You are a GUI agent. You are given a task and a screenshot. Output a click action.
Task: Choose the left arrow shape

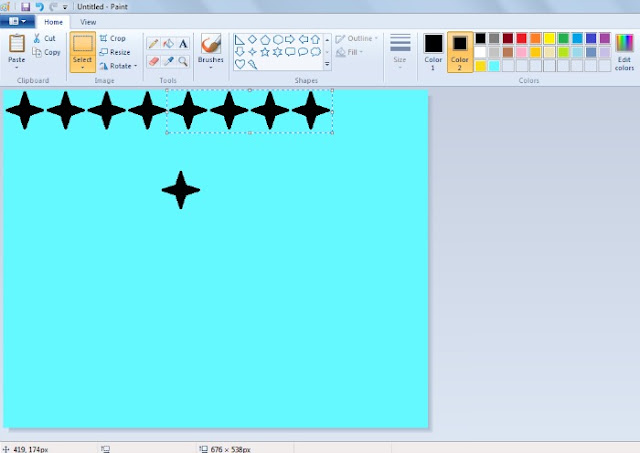point(303,39)
